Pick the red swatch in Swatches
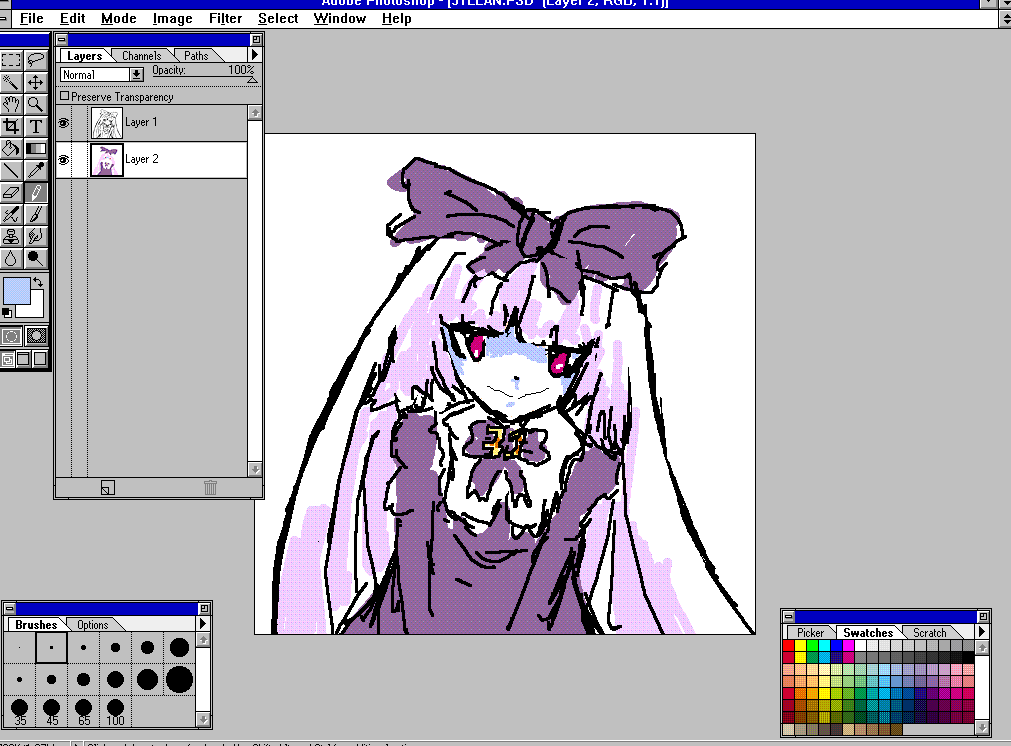This screenshot has width=1011, height=746. click(x=789, y=645)
